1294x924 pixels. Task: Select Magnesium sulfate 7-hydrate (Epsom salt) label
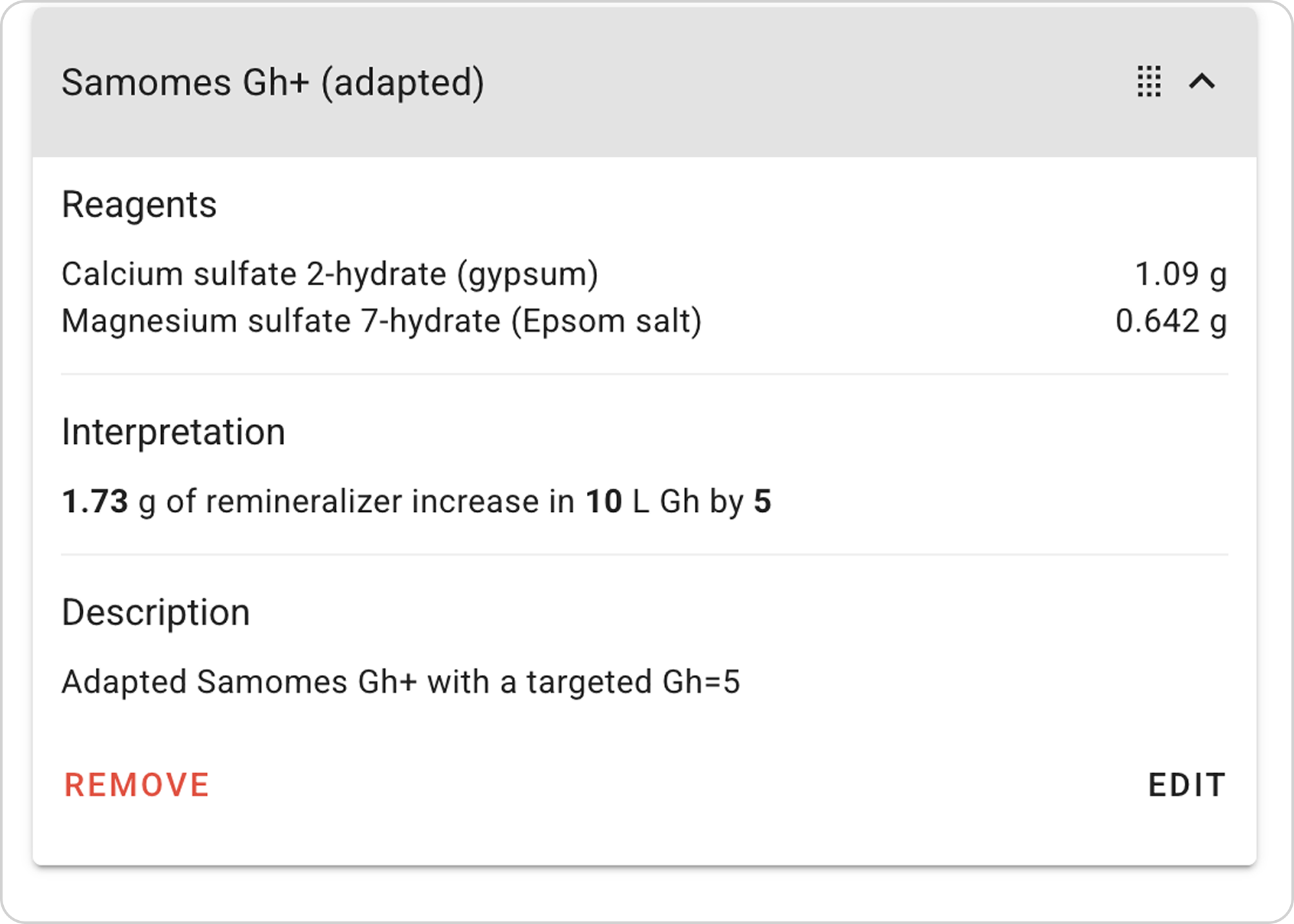pos(382,321)
